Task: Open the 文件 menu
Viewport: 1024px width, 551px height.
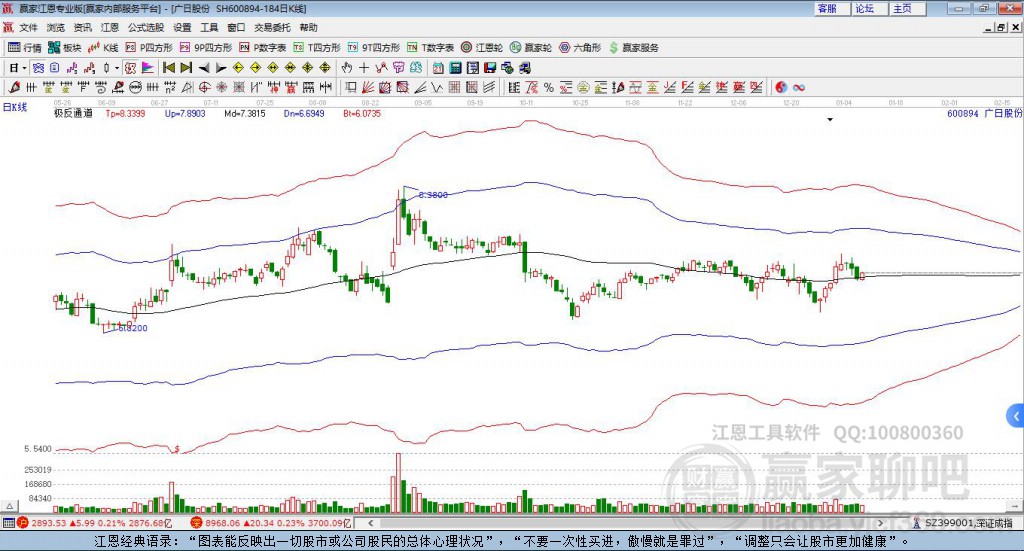Action: [28, 27]
